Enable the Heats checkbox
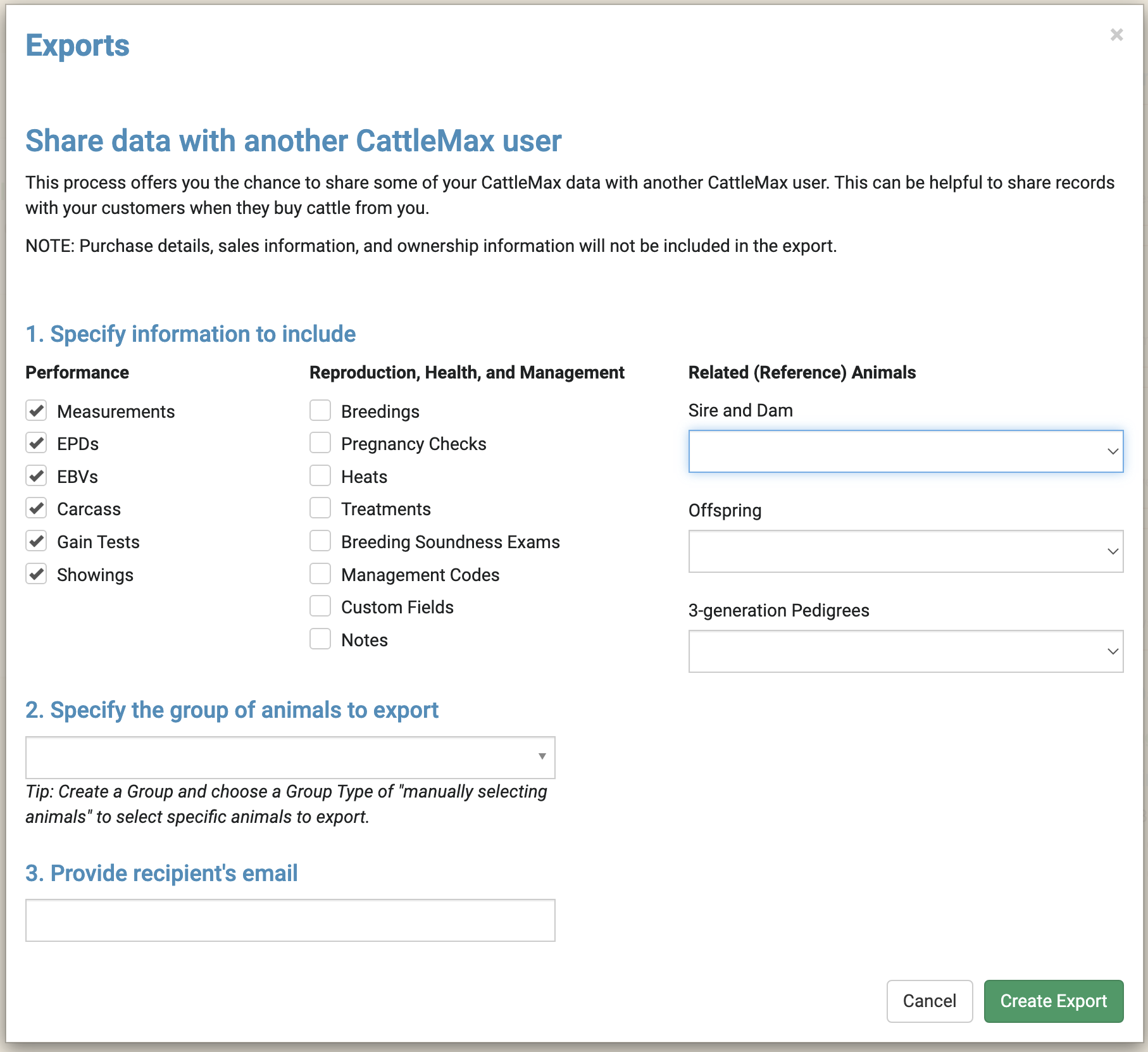 tap(320, 476)
